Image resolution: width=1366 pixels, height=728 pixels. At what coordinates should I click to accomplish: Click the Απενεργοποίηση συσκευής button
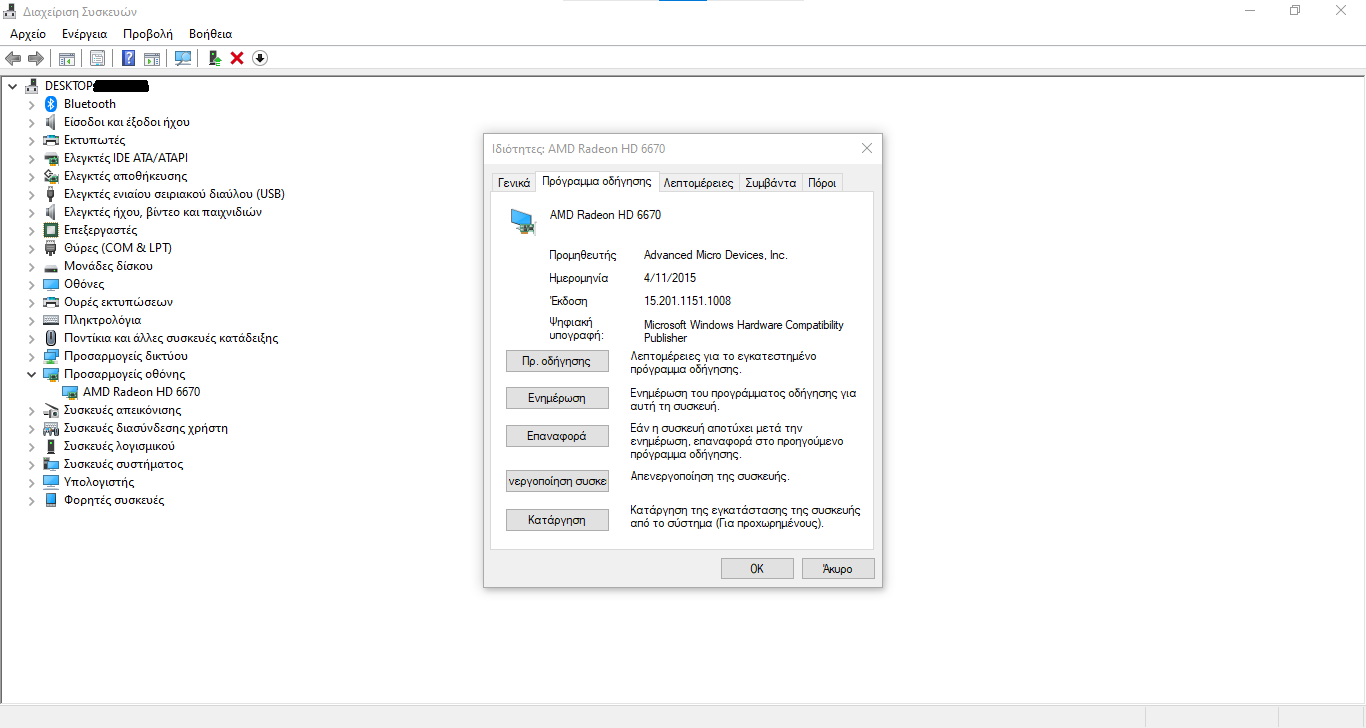click(557, 481)
